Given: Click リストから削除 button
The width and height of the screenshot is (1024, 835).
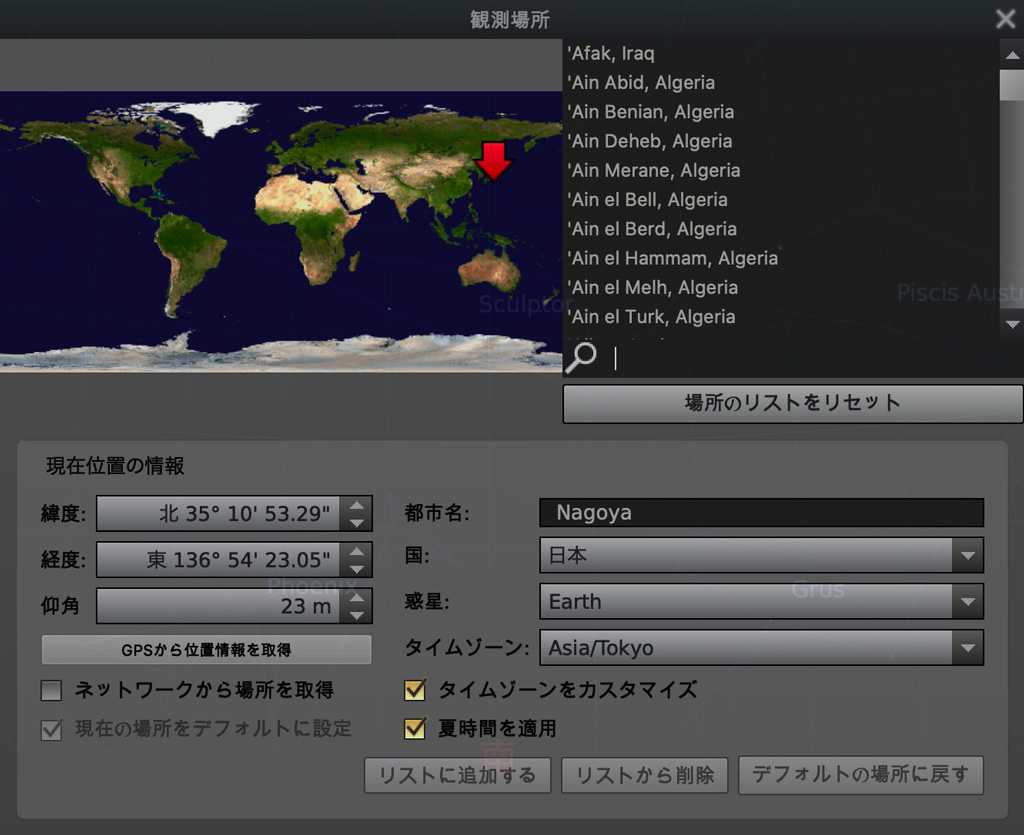Looking at the screenshot, I should [645, 775].
